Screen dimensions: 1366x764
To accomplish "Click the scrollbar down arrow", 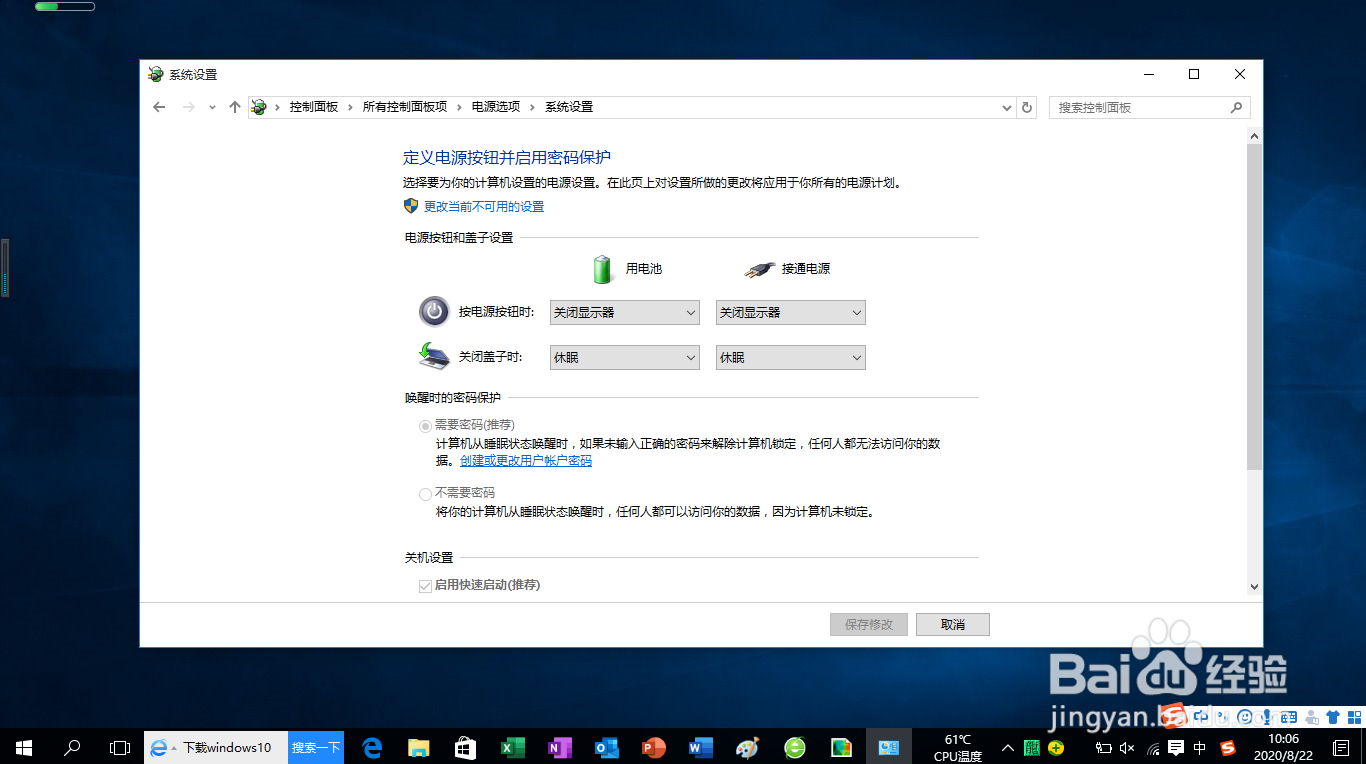I will coord(1254,587).
